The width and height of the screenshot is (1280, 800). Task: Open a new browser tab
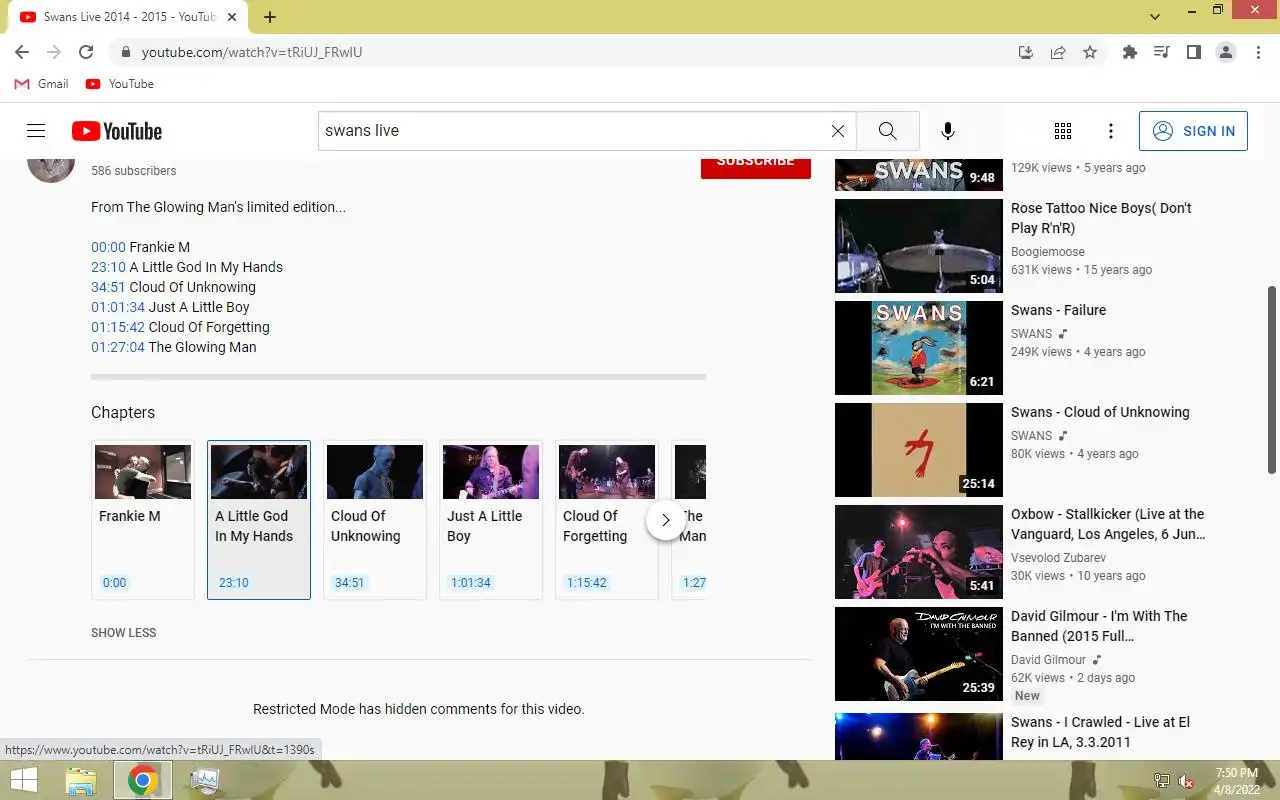pyautogui.click(x=270, y=17)
